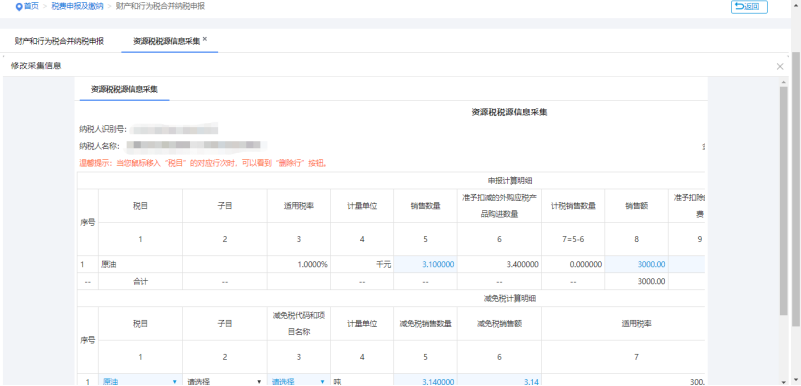Viewport: 801px width, 386px height.
Task: Close the 资源税税源信息采集 tab with ×
Action: pyautogui.click(x=205, y=39)
